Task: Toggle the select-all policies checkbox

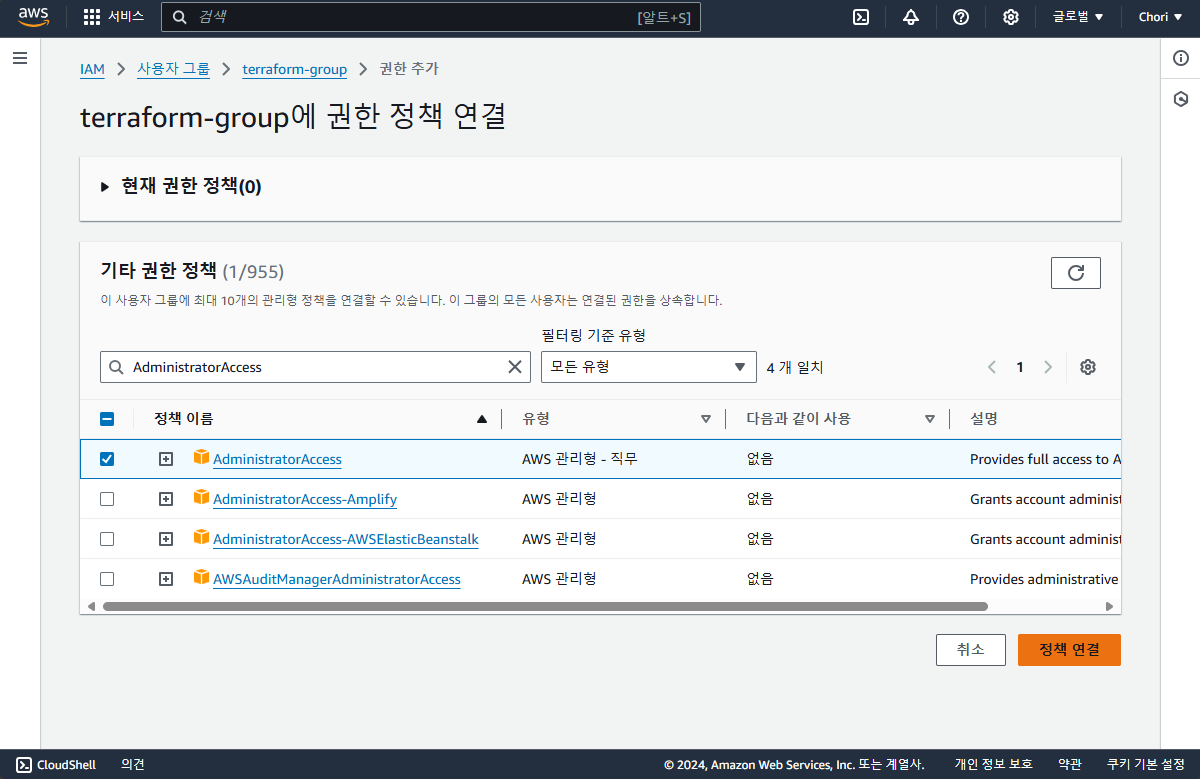Action: [x=107, y=419]
